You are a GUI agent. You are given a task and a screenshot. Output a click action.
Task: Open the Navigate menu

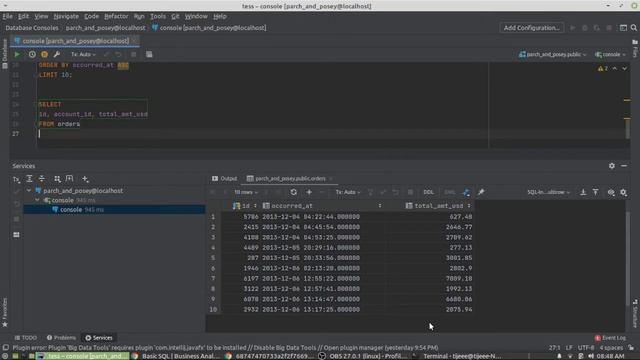coord(66,16)
